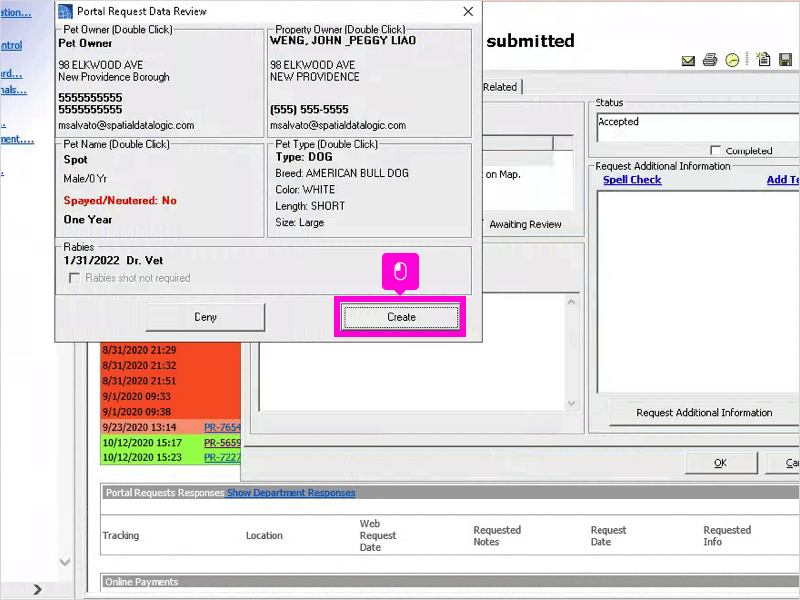The height and width of the screenshot is (600, 800).
Task: Select the 10/12/2020 15:23 row
Action: 170,457
